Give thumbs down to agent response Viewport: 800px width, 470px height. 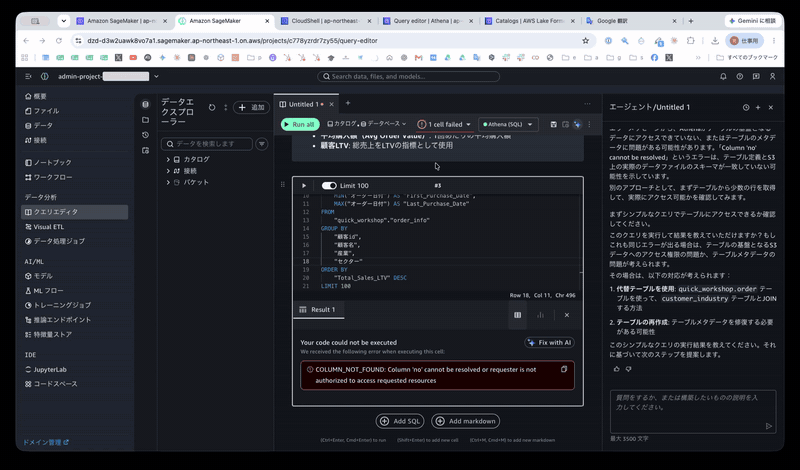pos(629,368)
